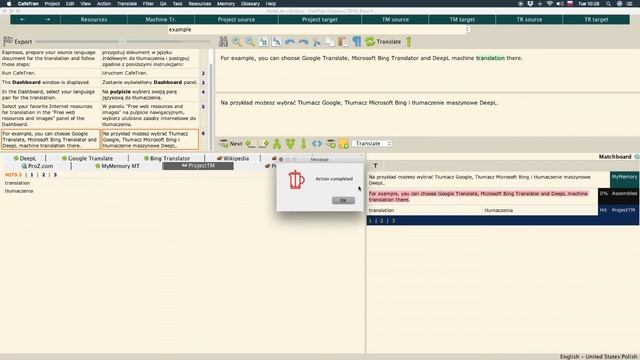Click the Project target button
The width and height of the screenshot is (640, 360).
tap(320, 19)
